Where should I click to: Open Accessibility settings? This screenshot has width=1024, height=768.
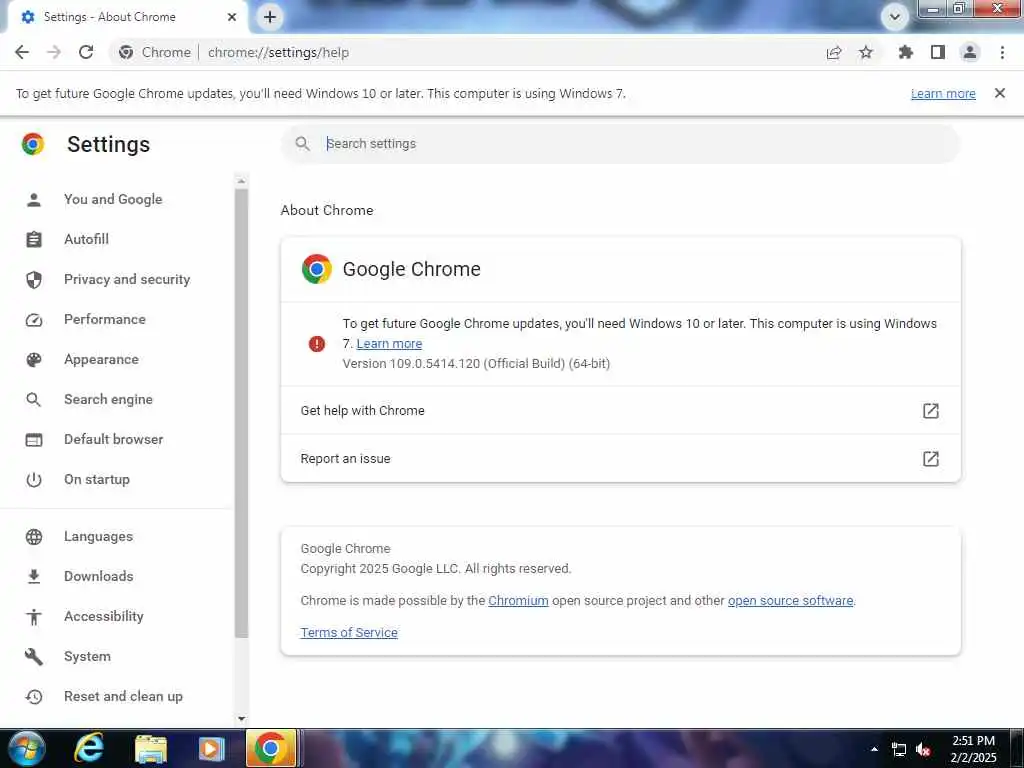click(104, 616)
